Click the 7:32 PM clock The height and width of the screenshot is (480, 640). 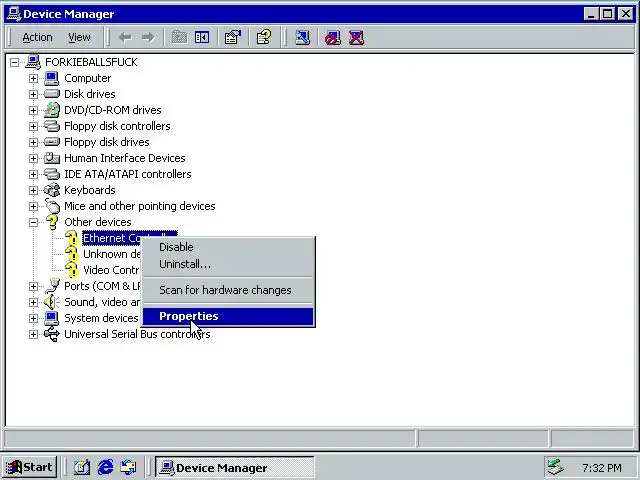coord(602,468)
